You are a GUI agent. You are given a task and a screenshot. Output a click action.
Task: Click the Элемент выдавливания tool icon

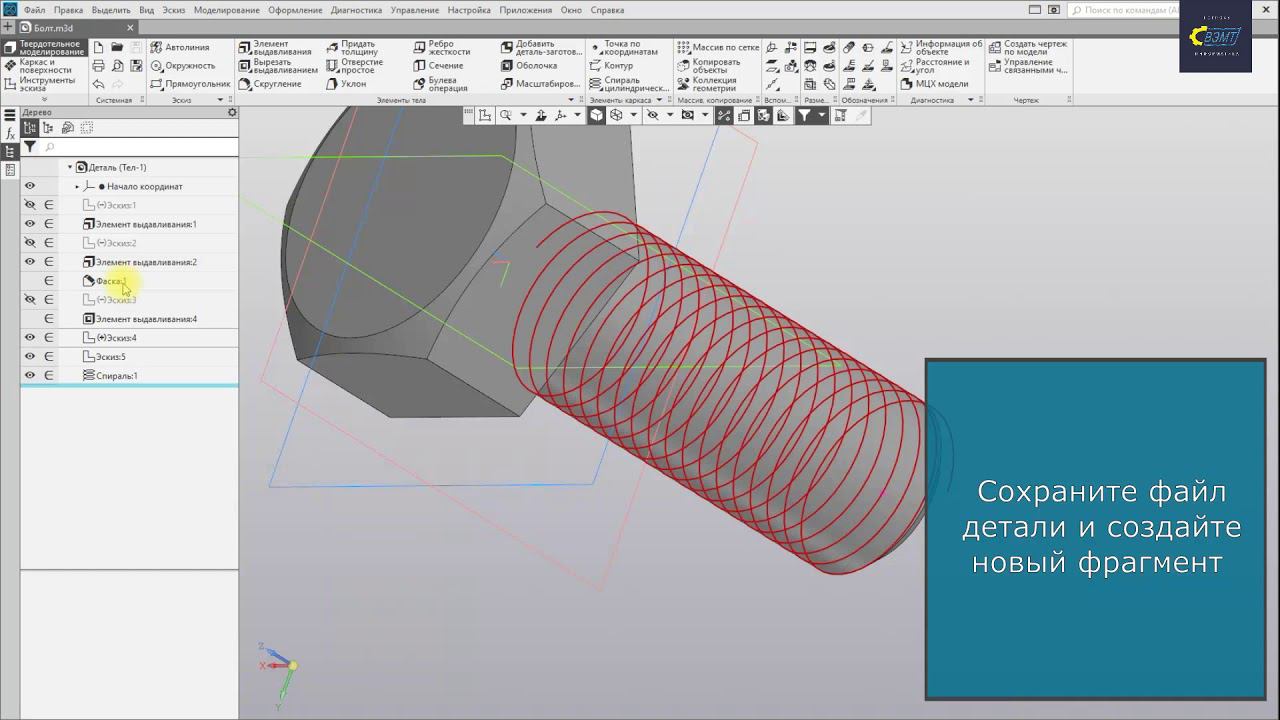[x=245, y=47]
